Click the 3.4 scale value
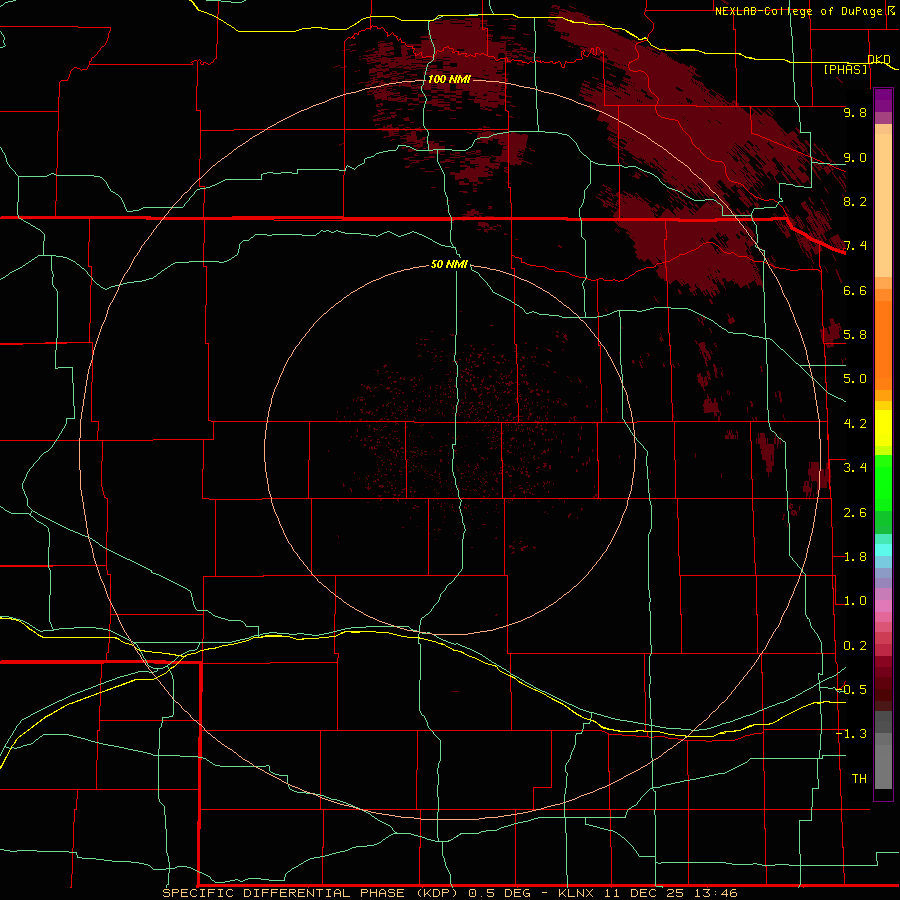The height and width of the screenshot is (900, 900). coord(855,468)
